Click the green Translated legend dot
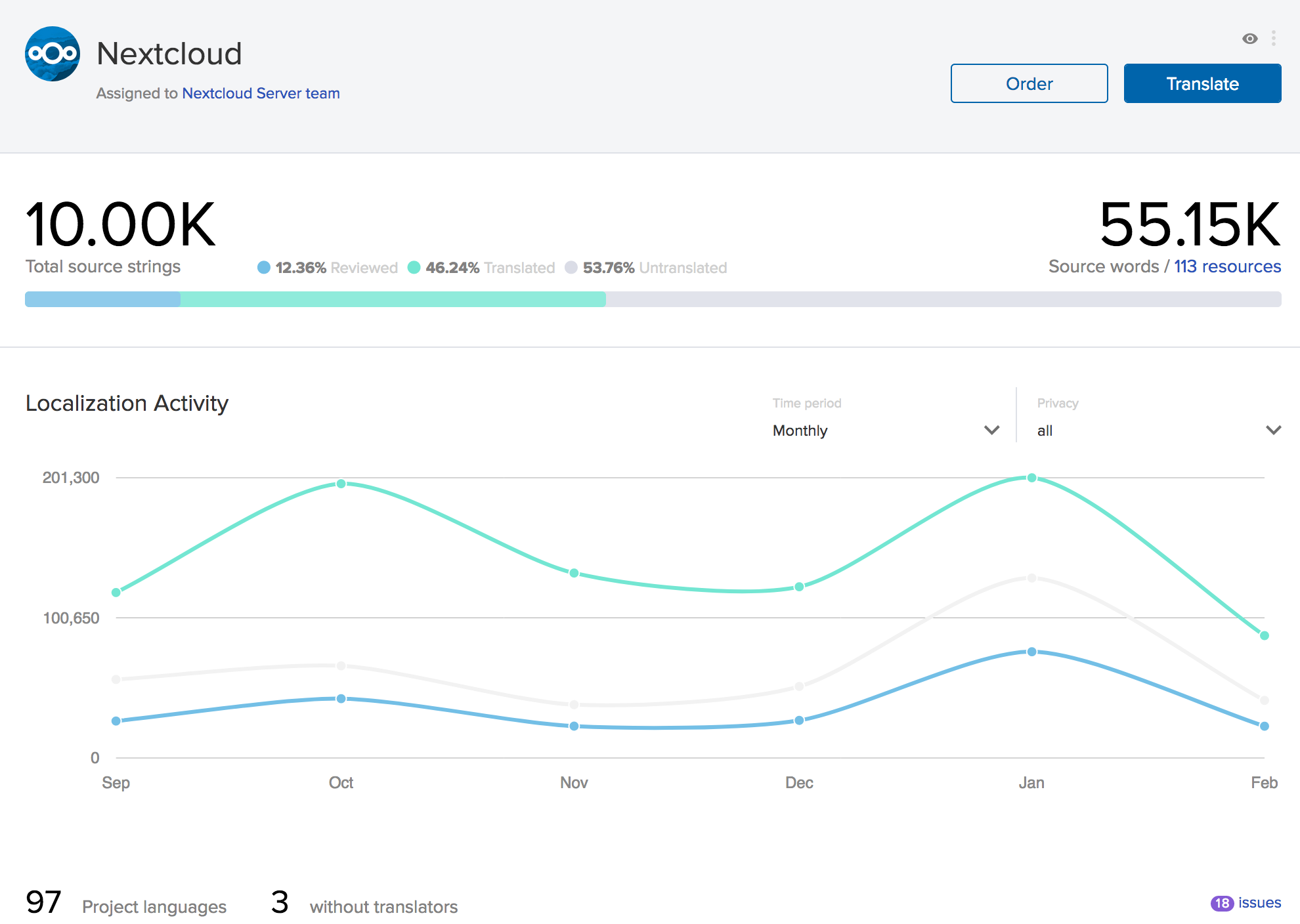 pyautogui.click(x=414, y=268)
